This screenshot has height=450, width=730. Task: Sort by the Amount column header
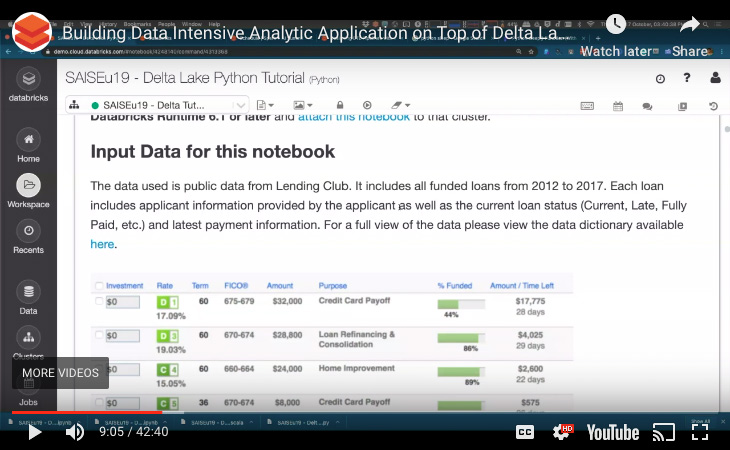click(x=280, y=285)
